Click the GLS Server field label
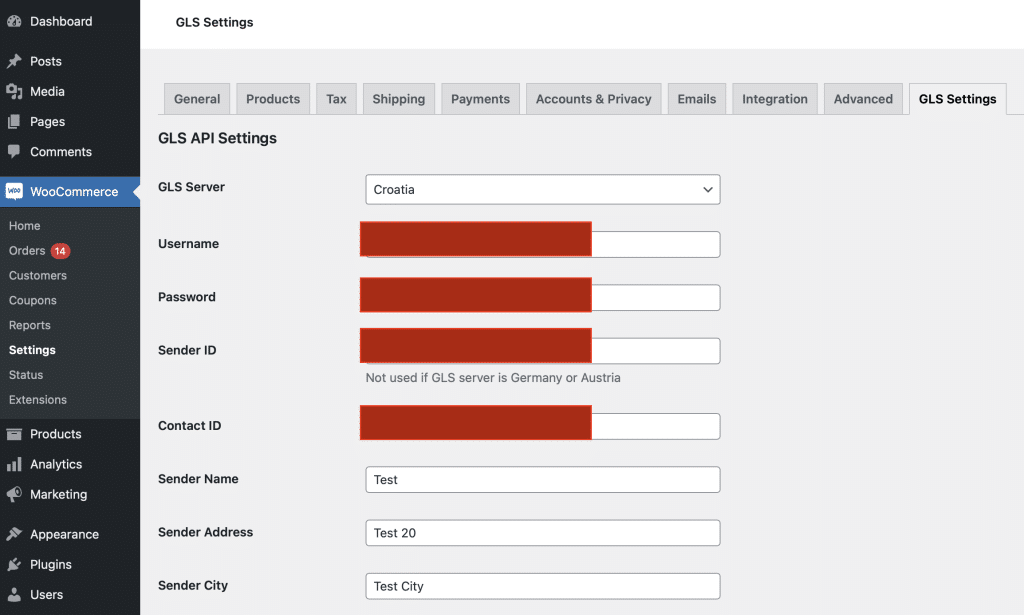The height and width of the screenshot is (615, 1024). coord(191,187)
